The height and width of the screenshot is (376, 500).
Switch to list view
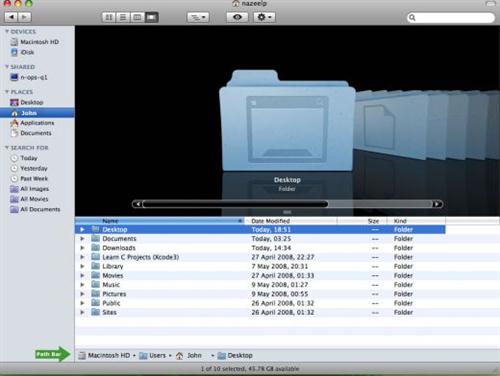pos(123,17)
